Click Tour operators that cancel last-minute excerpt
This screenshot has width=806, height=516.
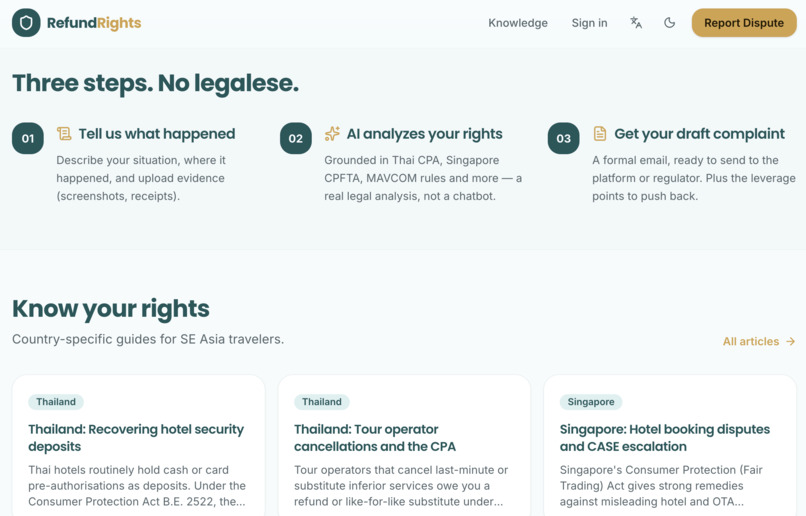(401, 486)
